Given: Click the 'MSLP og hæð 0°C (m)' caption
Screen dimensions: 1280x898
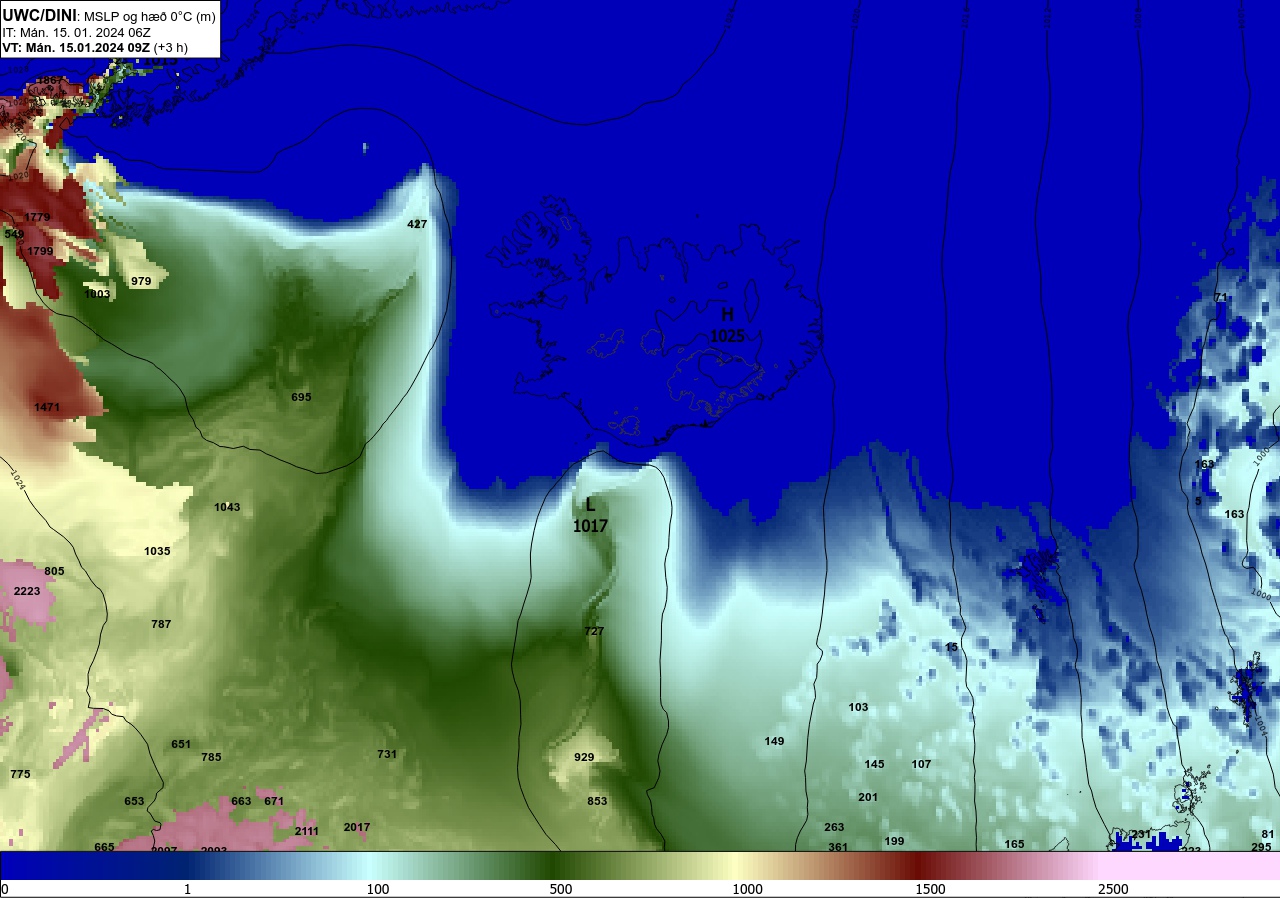Looking at the screenshot, I should [149, 16].
